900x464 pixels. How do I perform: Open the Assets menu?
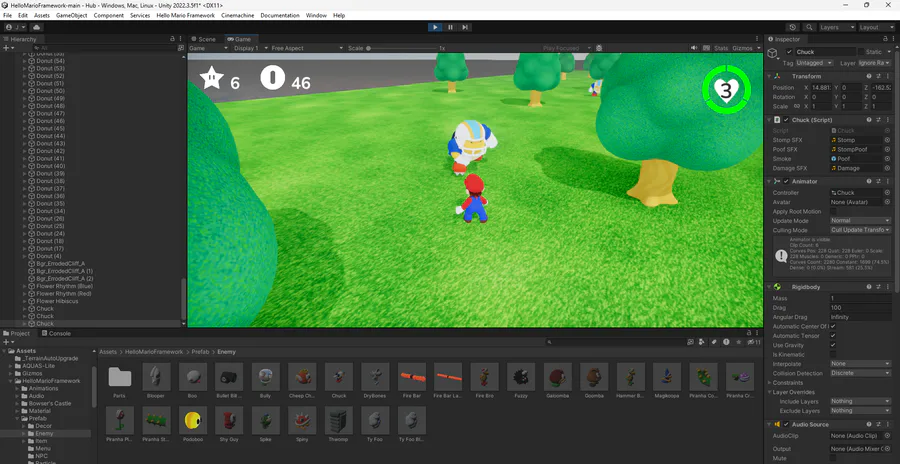[42, 16]
